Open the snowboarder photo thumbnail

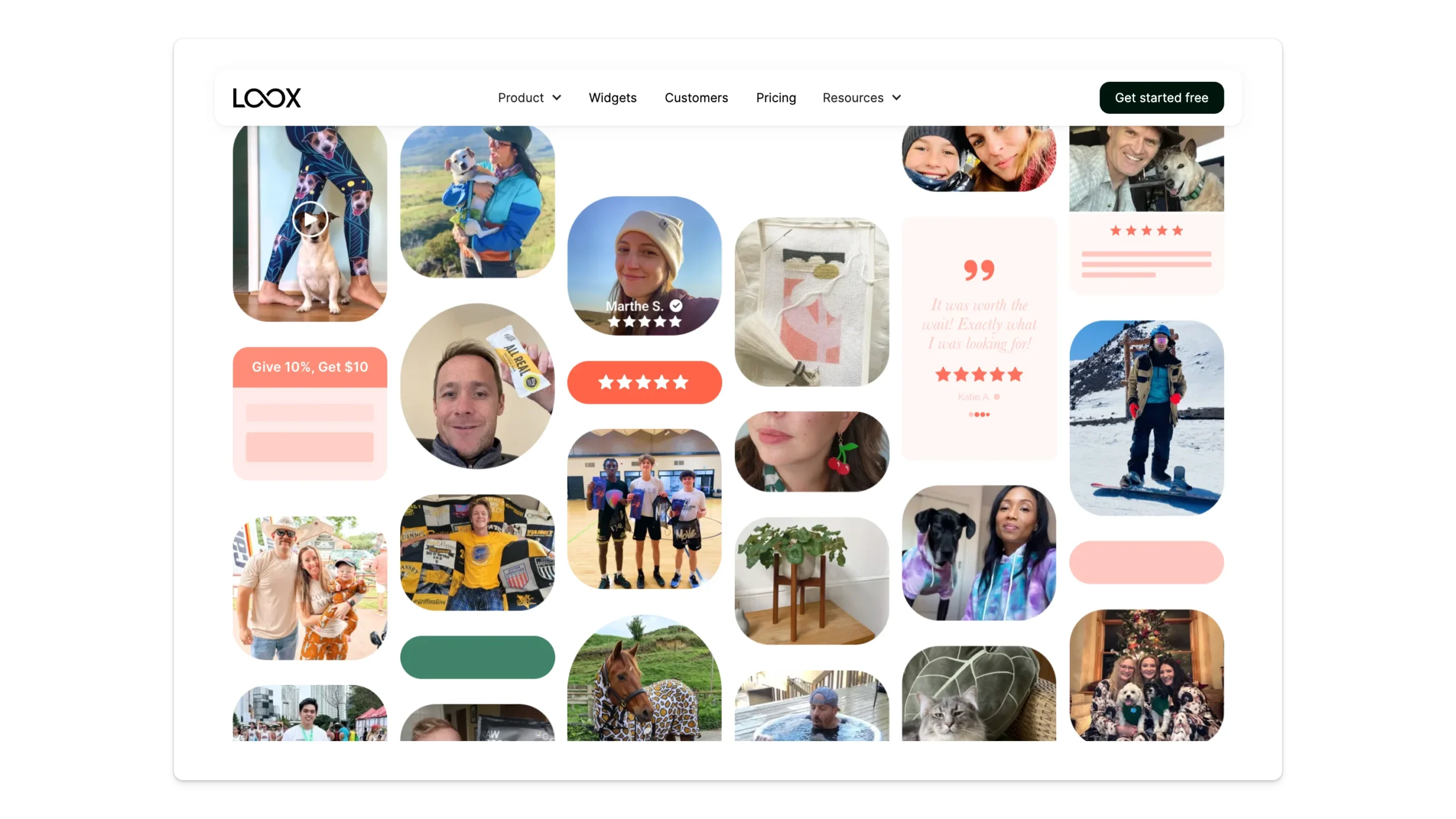[1146, 418]
